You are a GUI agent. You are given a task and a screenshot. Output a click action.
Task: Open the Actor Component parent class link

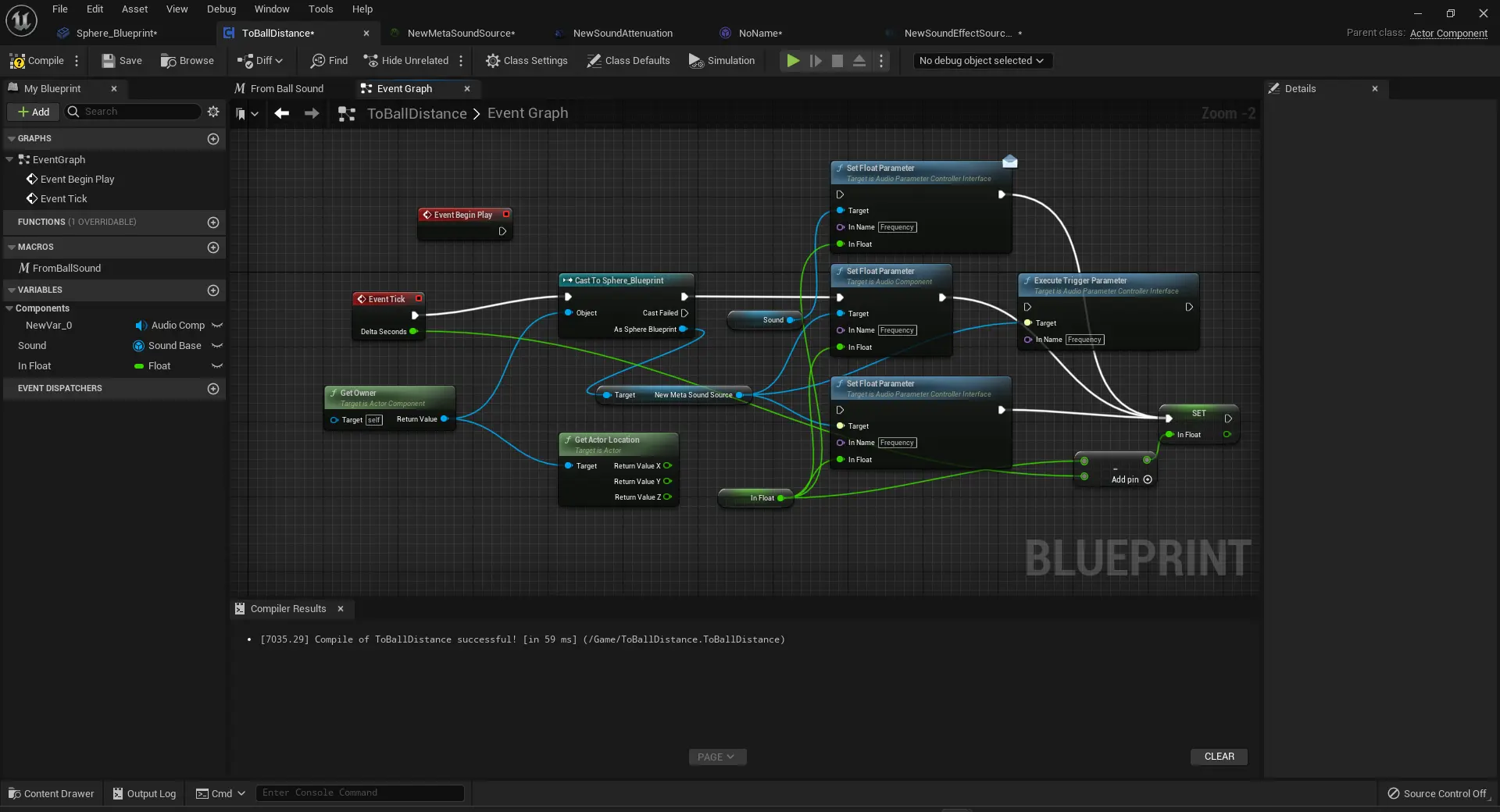coord(1448,34)
